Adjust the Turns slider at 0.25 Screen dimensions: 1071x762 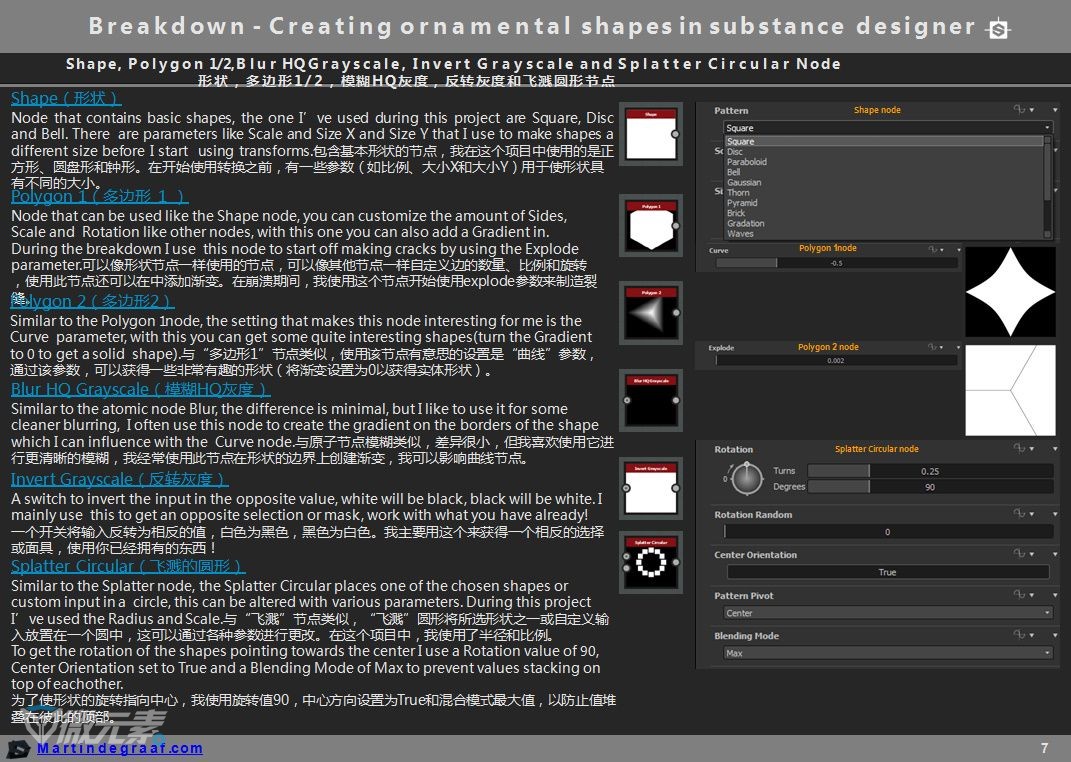point(930,471)
